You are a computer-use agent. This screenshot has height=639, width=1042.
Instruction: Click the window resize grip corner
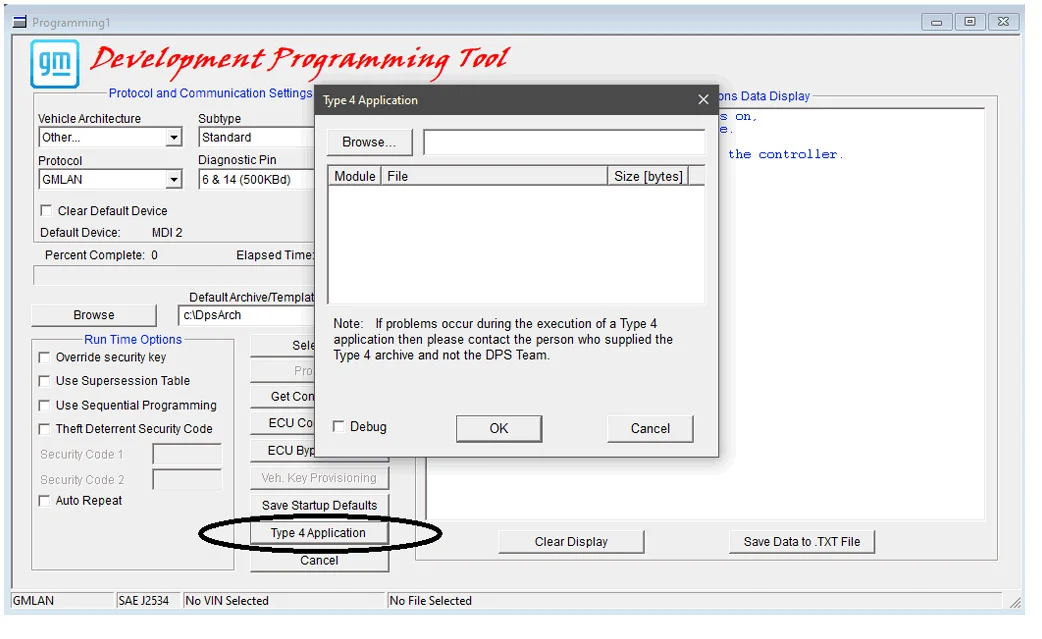pos(1015,602)
